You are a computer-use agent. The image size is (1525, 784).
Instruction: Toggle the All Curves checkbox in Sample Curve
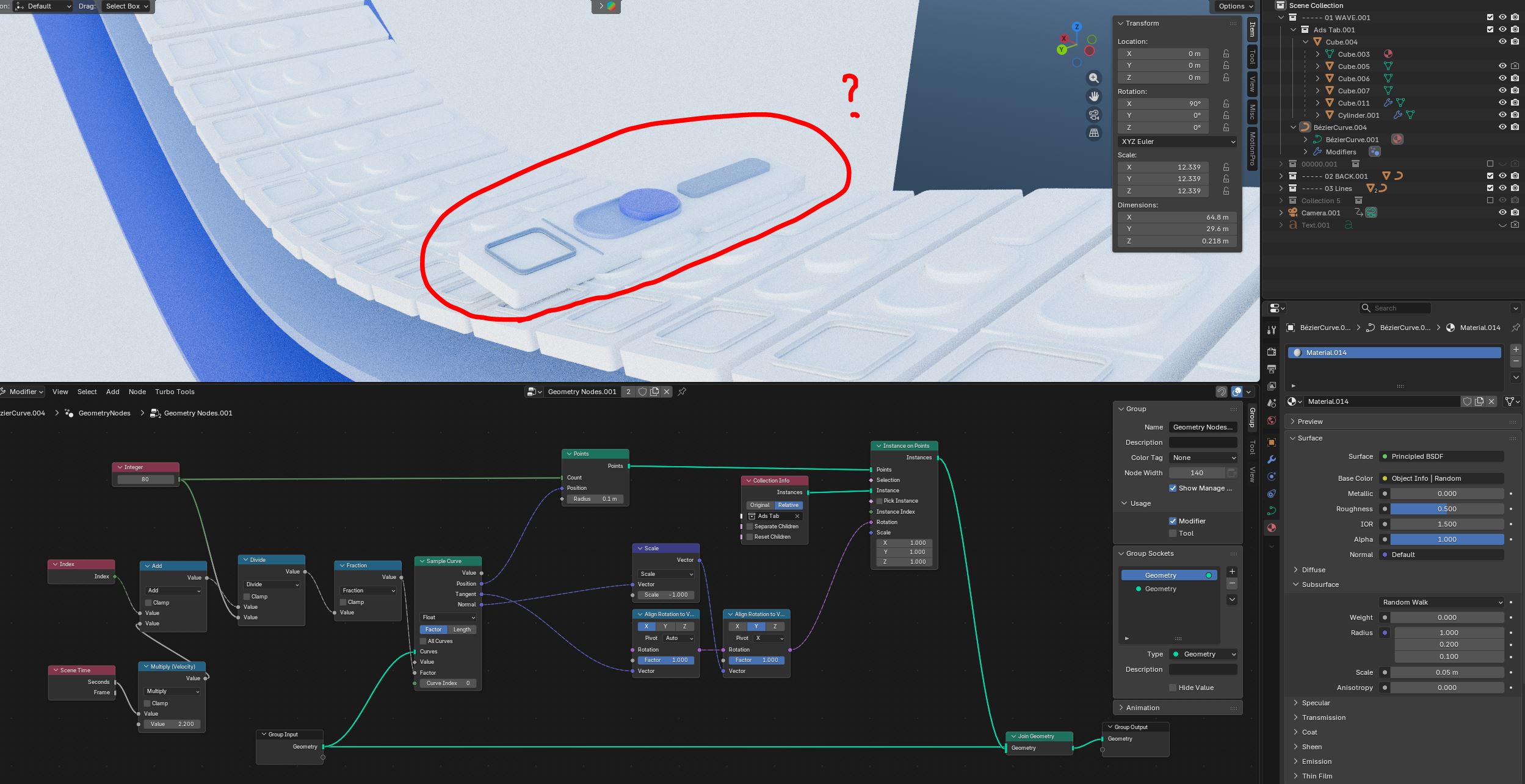click(423, 641)
